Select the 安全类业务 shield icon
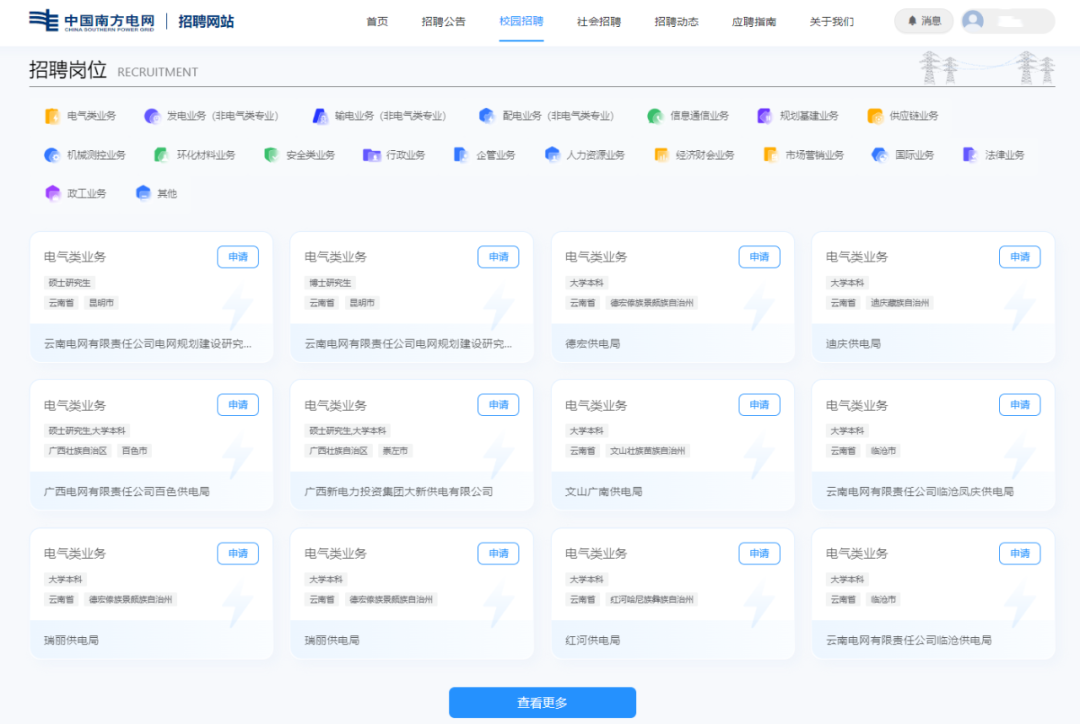 pyautogui.click(x=271, y=155)
